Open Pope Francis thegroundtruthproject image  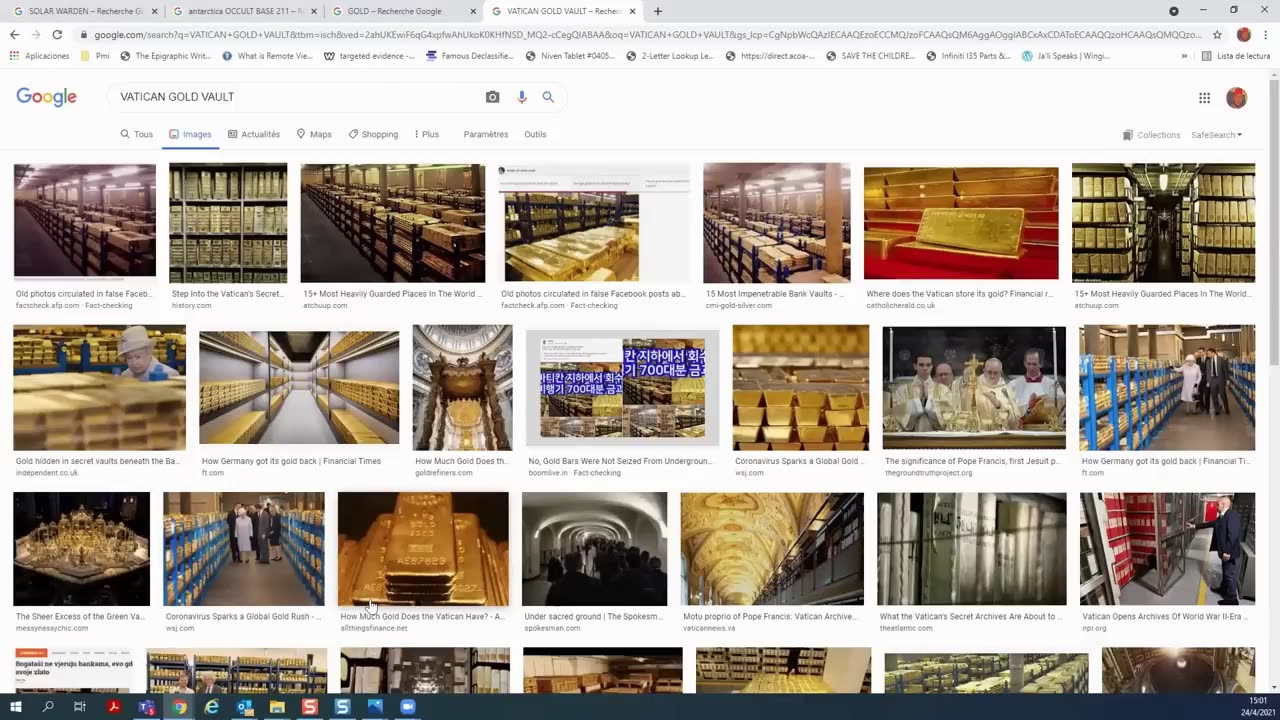point(974,388)
